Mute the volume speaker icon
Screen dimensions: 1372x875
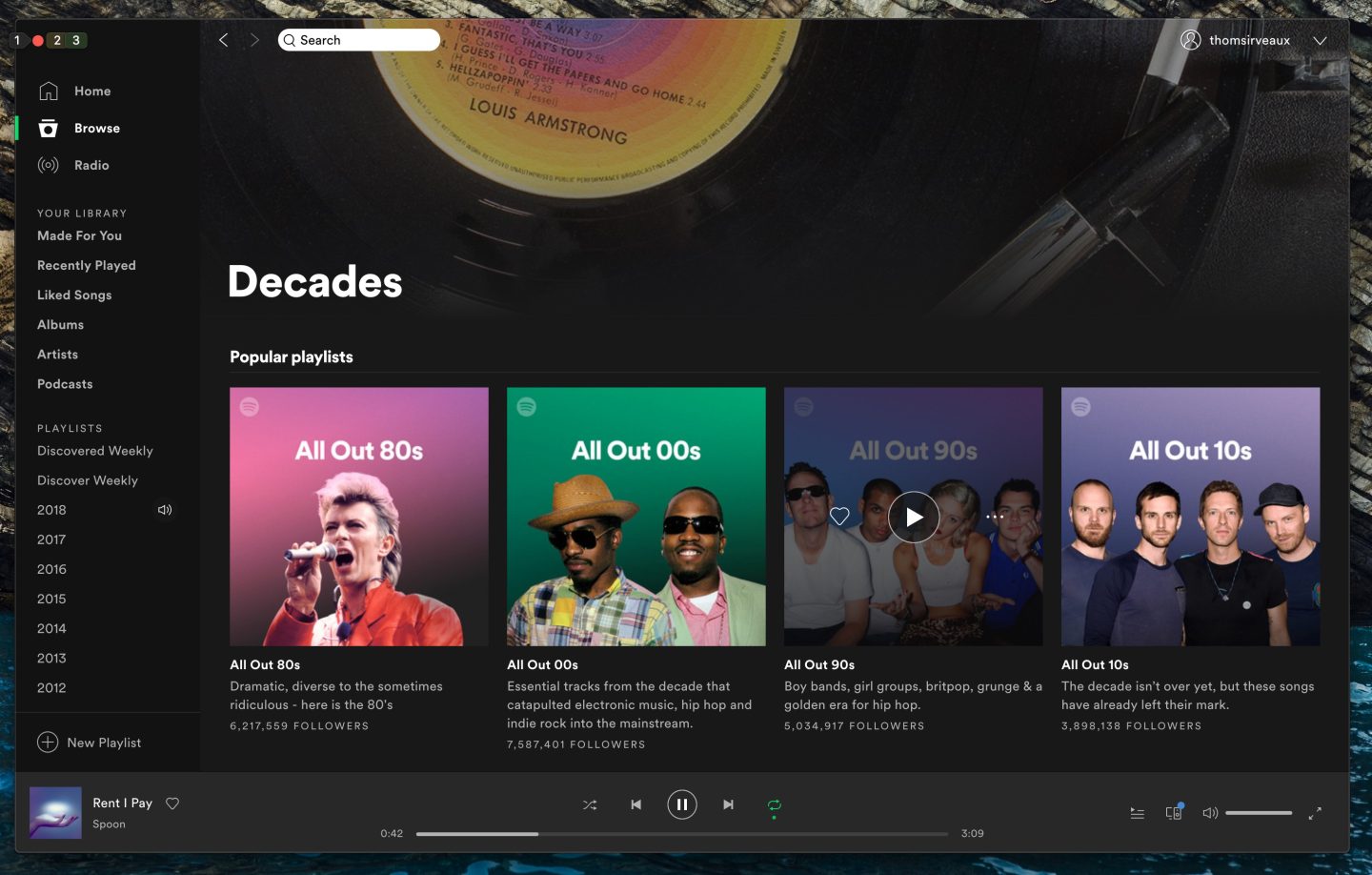[1210, 813]
